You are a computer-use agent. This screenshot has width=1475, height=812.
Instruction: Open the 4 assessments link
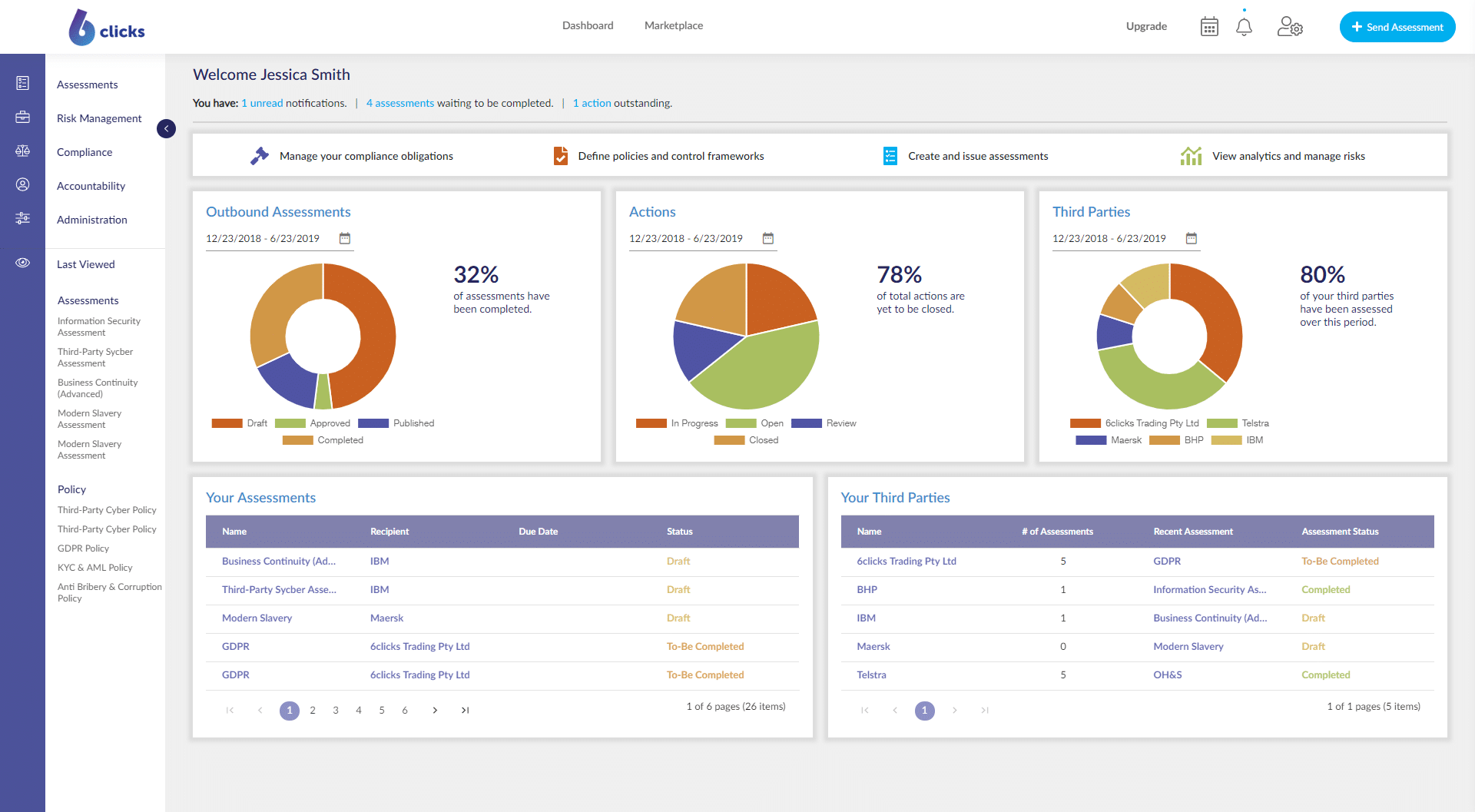click(399, 103)
